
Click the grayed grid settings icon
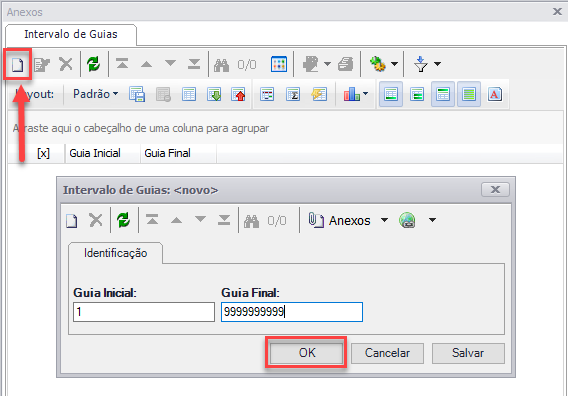[163, 95]
